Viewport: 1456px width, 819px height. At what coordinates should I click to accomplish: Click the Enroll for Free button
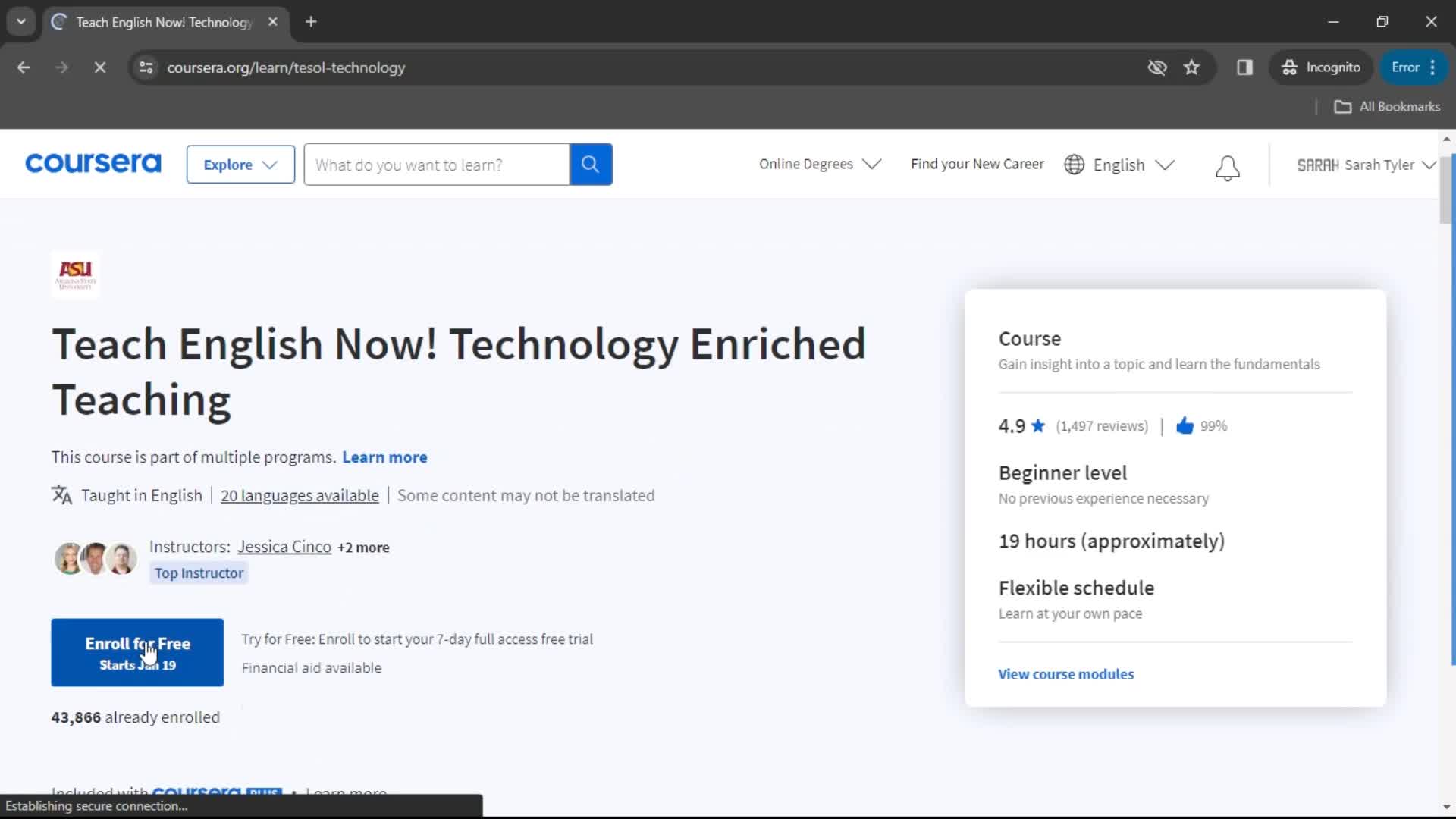[137, 652]
